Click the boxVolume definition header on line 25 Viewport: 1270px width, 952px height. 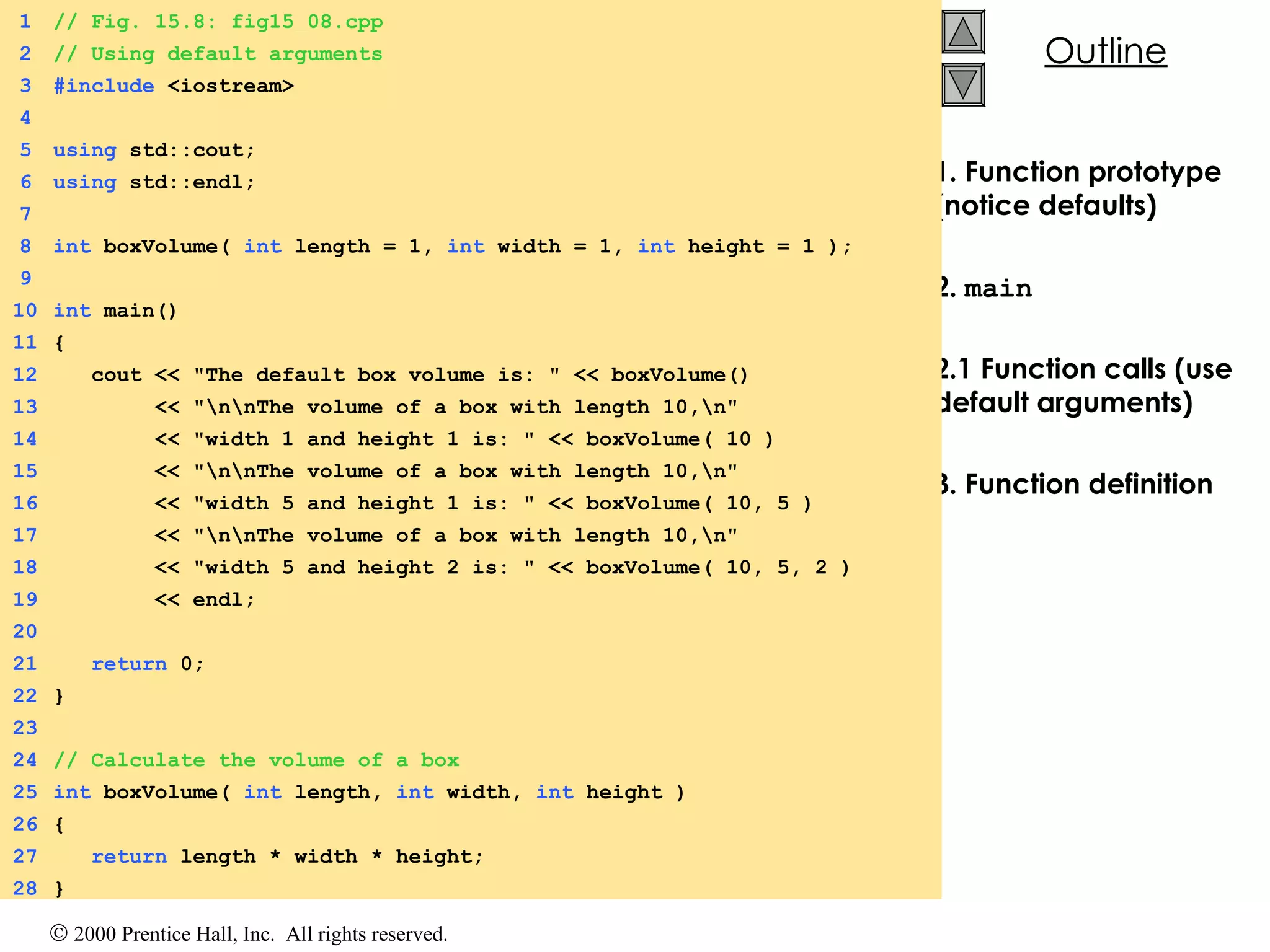[369, 793]
